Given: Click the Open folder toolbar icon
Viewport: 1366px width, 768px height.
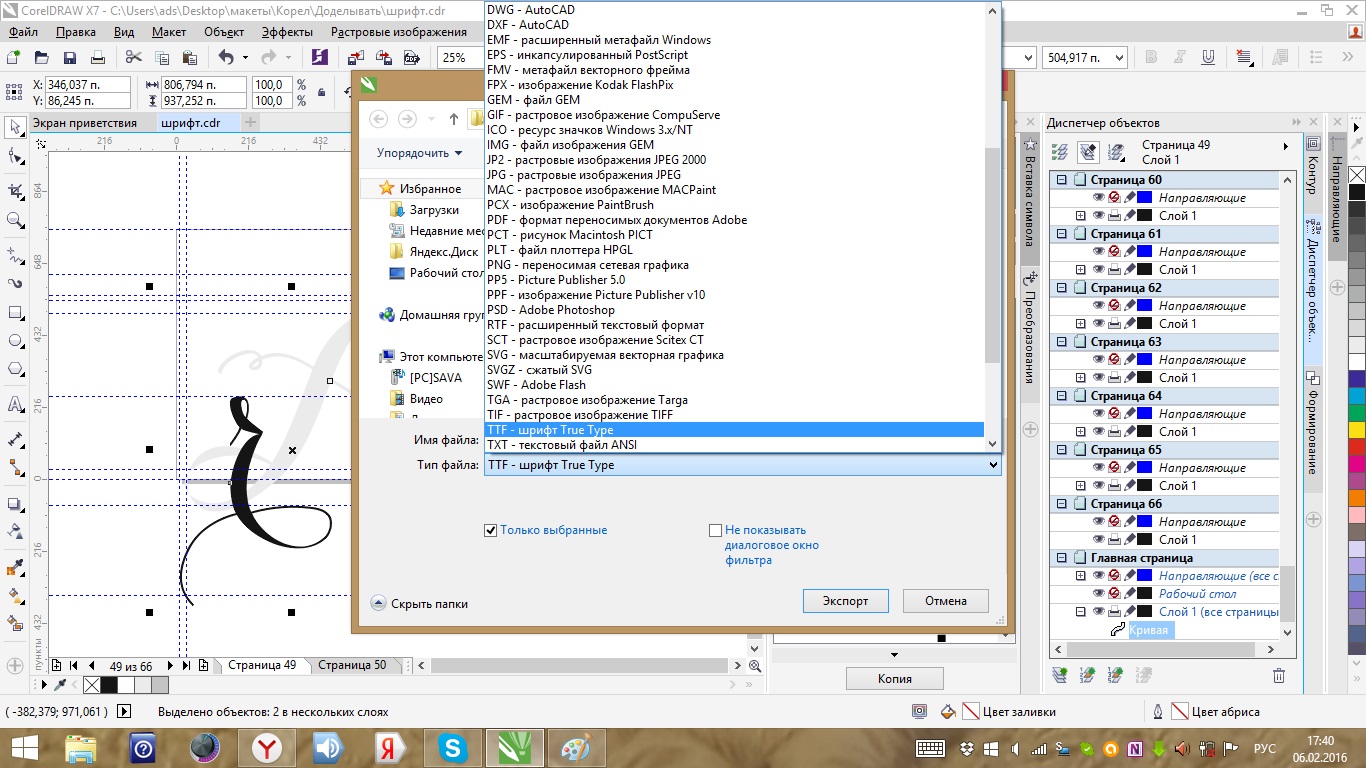Looking at the screenshot, I should point(42,58).
